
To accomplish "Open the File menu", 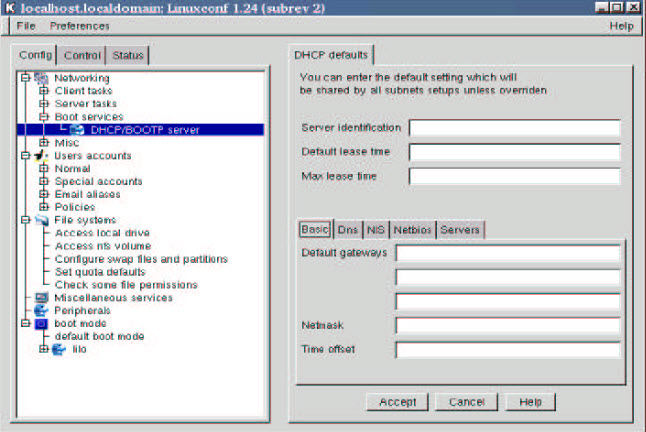I will click(26, 26).
